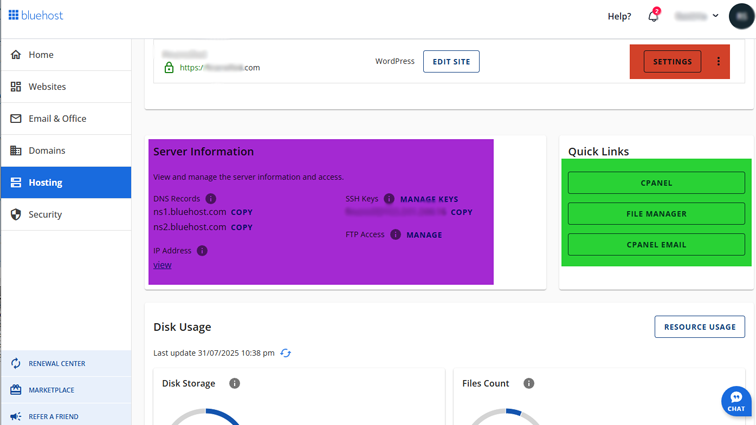Click the Last update timestamp text

[214, 353]
